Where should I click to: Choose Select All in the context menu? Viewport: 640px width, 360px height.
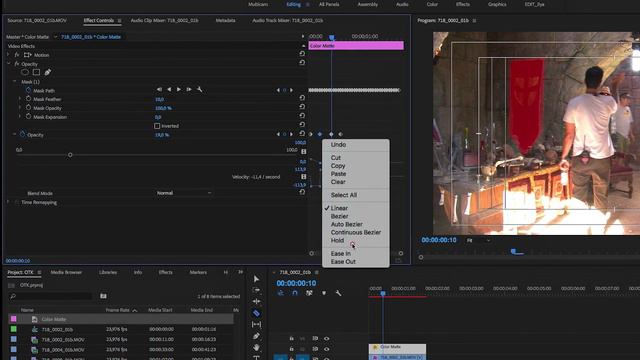[x=344, y=195]
